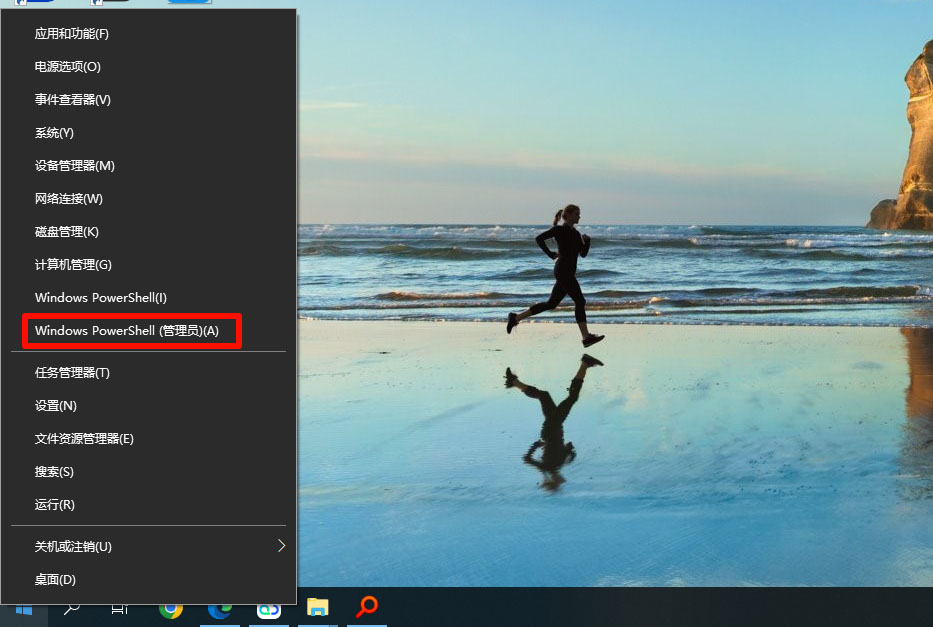Click 运行(R) to open Run
The height and width of the screenshot is (627, 933).
coord(55,505)
